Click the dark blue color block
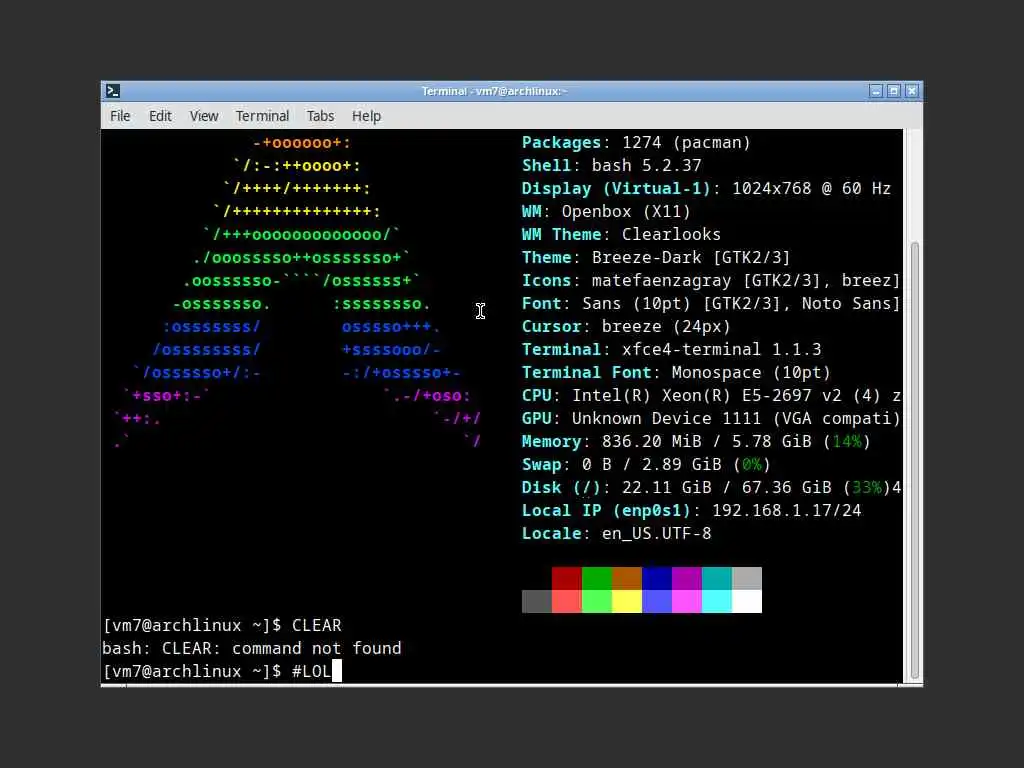This screenshot has height=768, width=1024. tap(657, 579)
